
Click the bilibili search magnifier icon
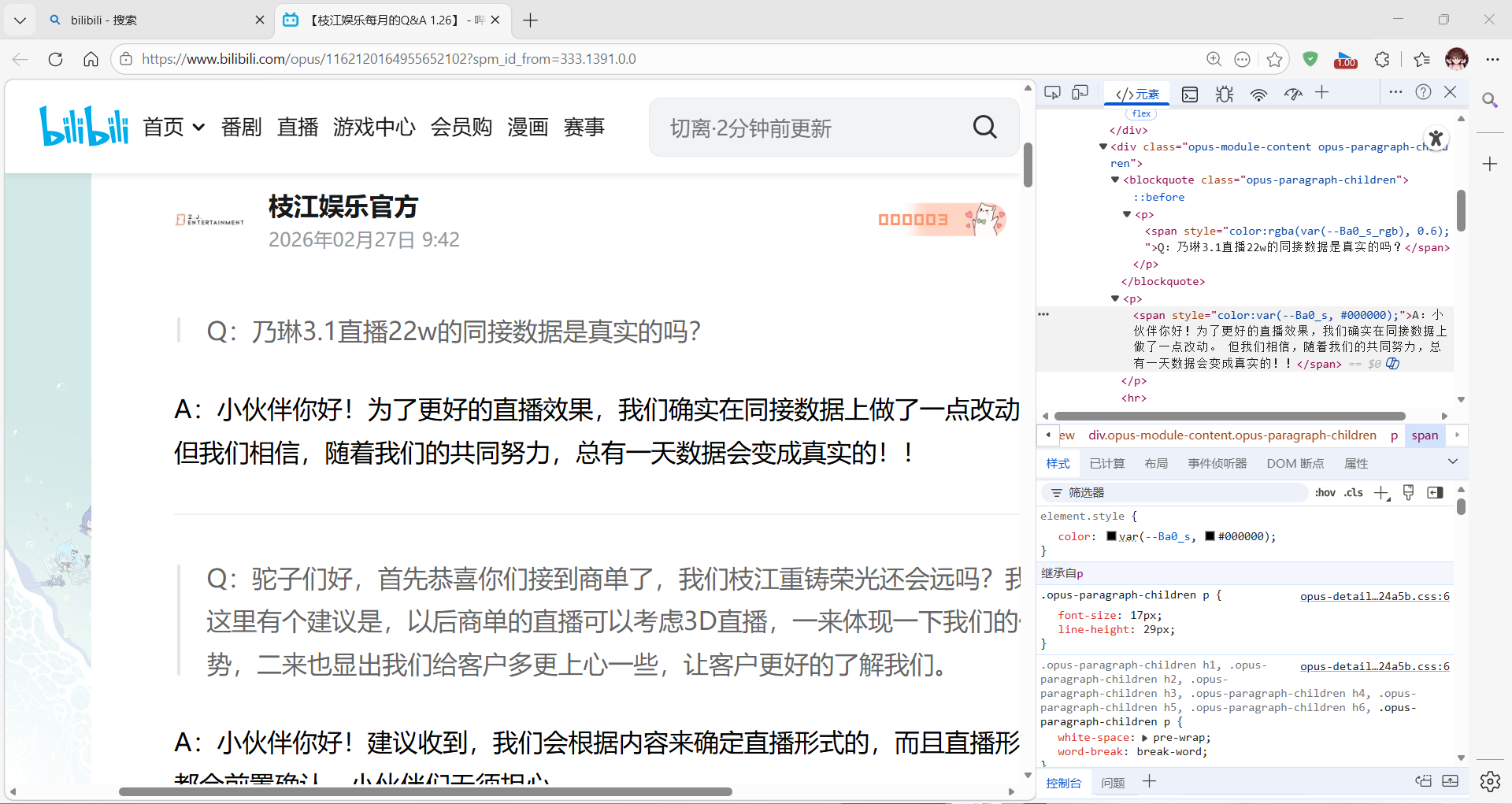coord(984,127)
